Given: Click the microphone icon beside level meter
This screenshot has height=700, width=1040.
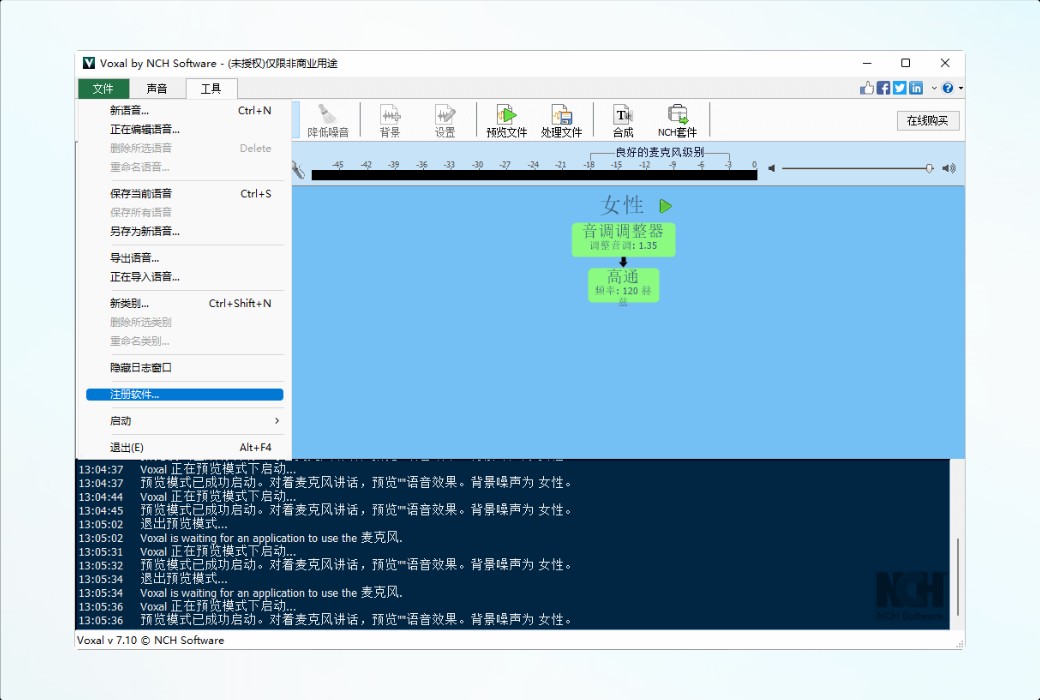Looking at the screenshot, I should 298,170.
